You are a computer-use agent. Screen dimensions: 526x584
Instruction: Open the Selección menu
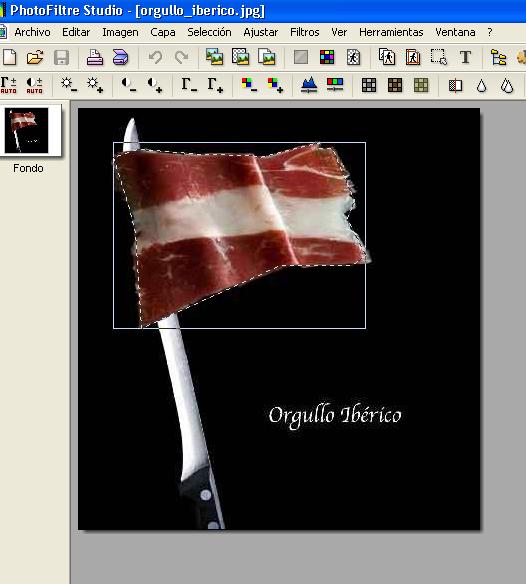click(x=209, y=32)
